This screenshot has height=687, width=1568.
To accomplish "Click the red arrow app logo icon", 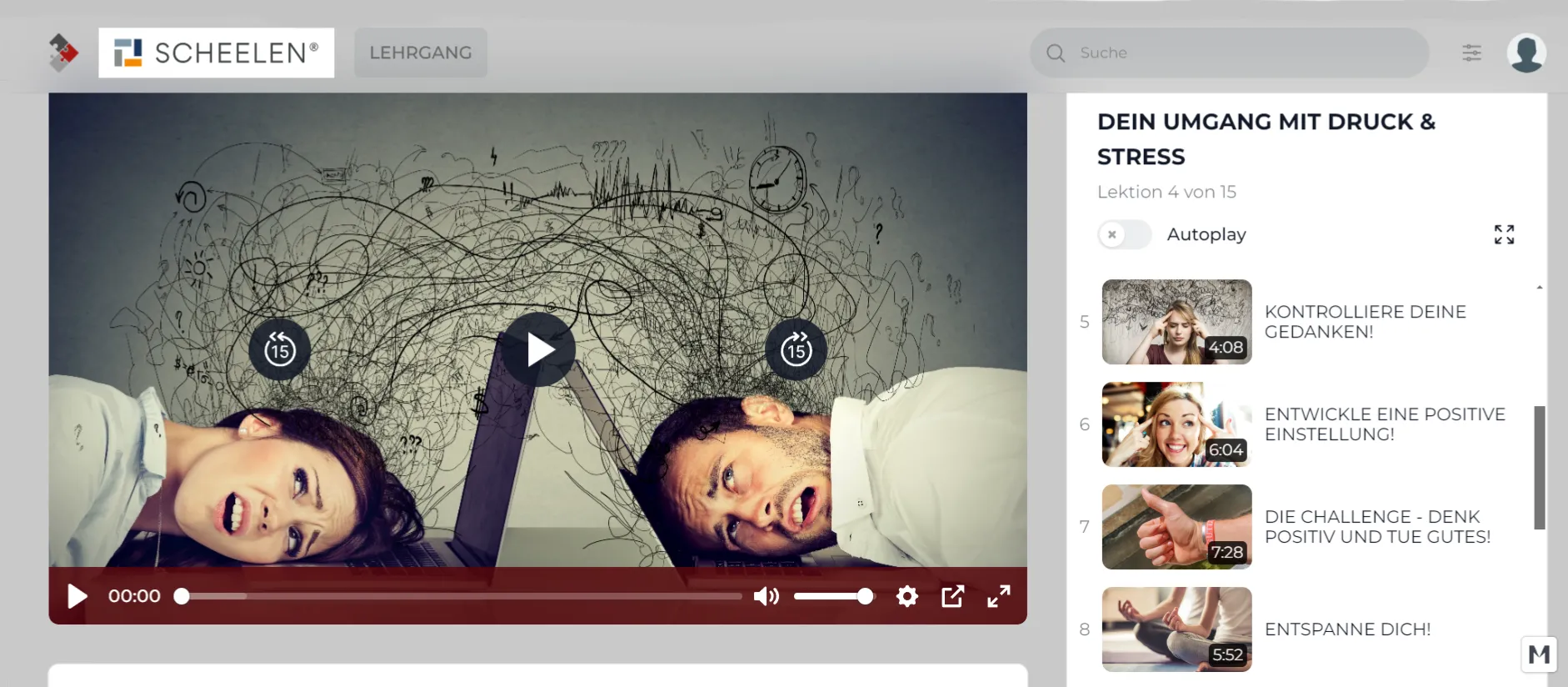I will point(63,53).
